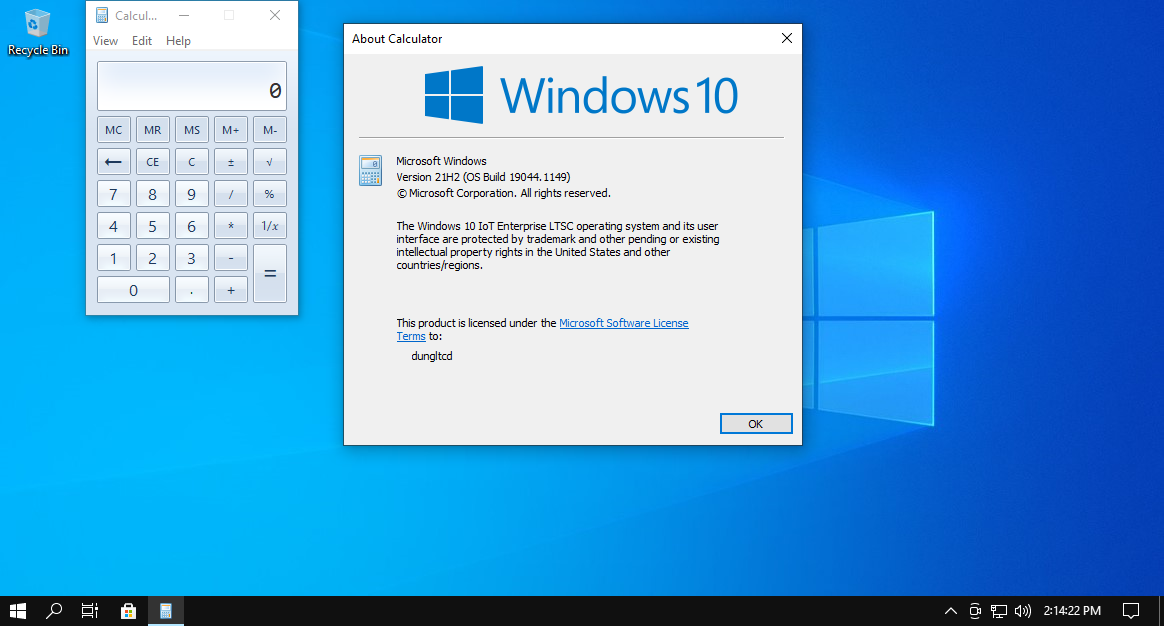Compute square root with √ key
The image size is (1164, 626).
coord(269,162)
